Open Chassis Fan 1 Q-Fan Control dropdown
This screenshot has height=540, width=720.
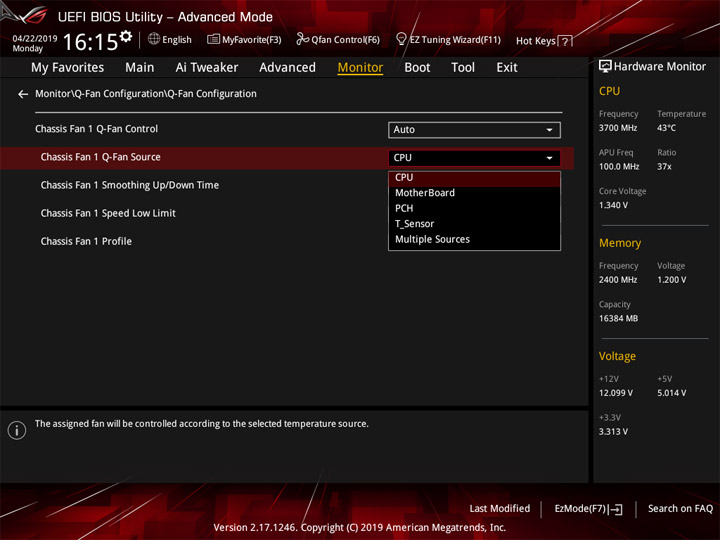click(474, 130)
